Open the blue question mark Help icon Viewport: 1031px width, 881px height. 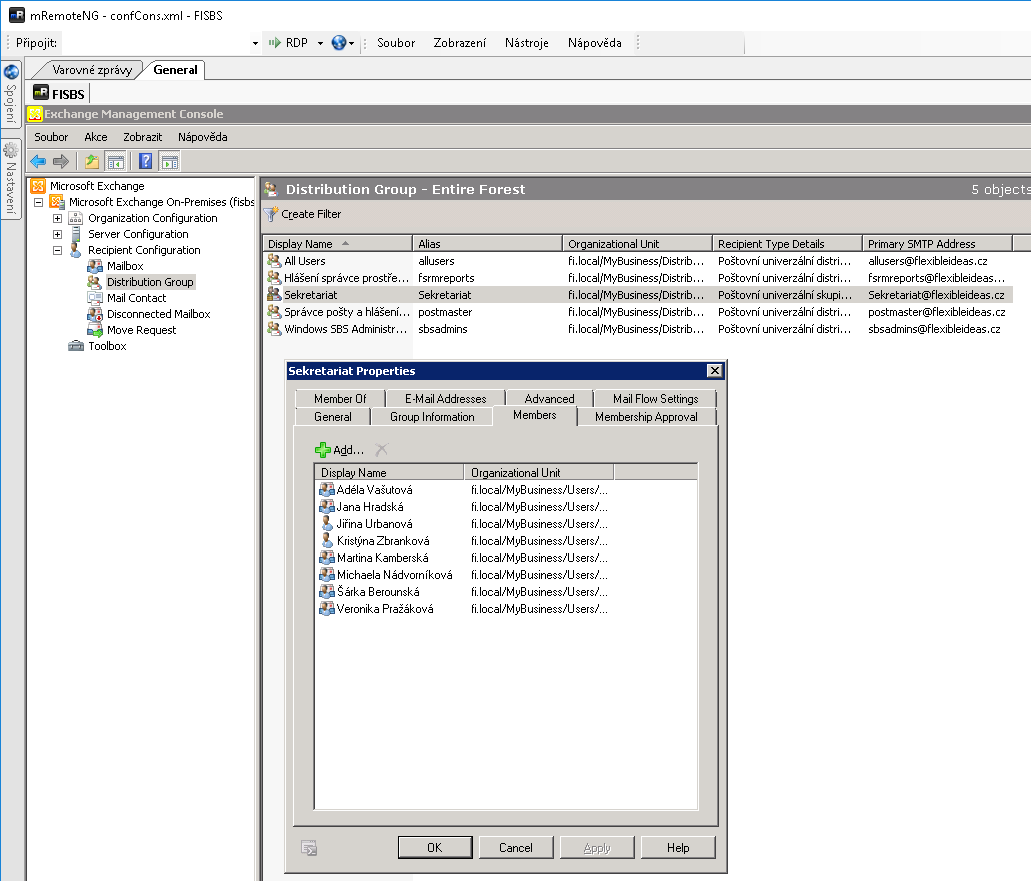point(146,161)
